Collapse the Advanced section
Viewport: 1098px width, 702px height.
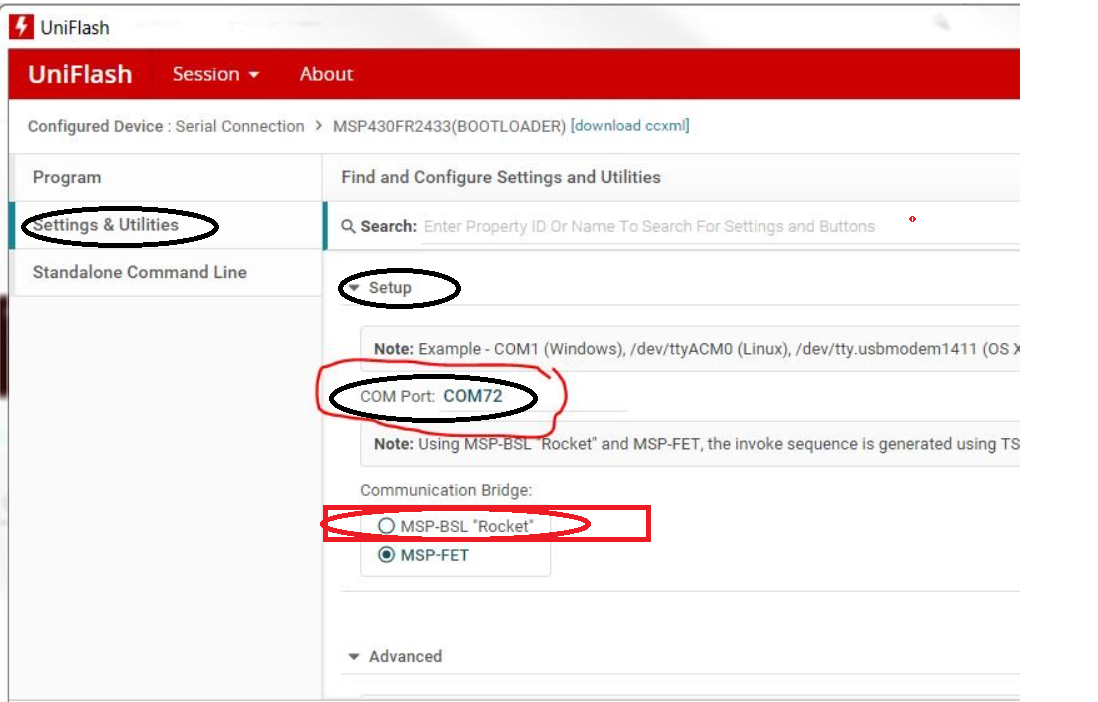(354, 656)
